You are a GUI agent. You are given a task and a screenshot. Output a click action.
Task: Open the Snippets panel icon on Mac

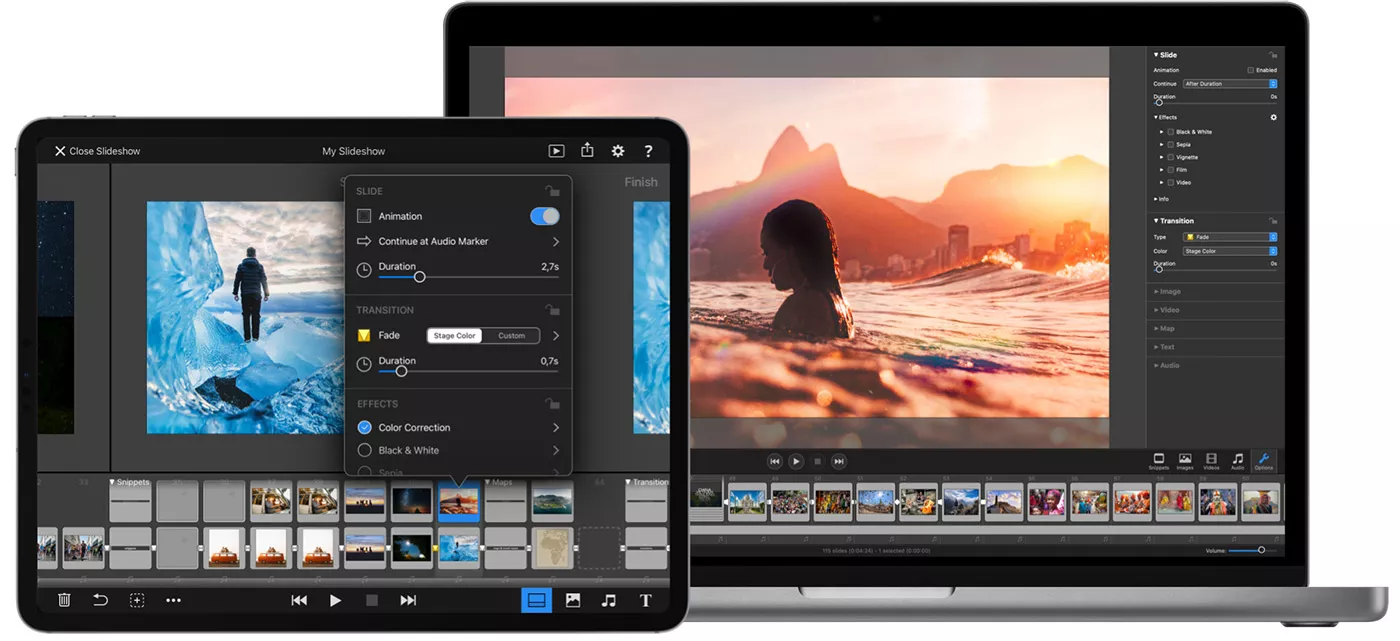(x=1158, y=461)
